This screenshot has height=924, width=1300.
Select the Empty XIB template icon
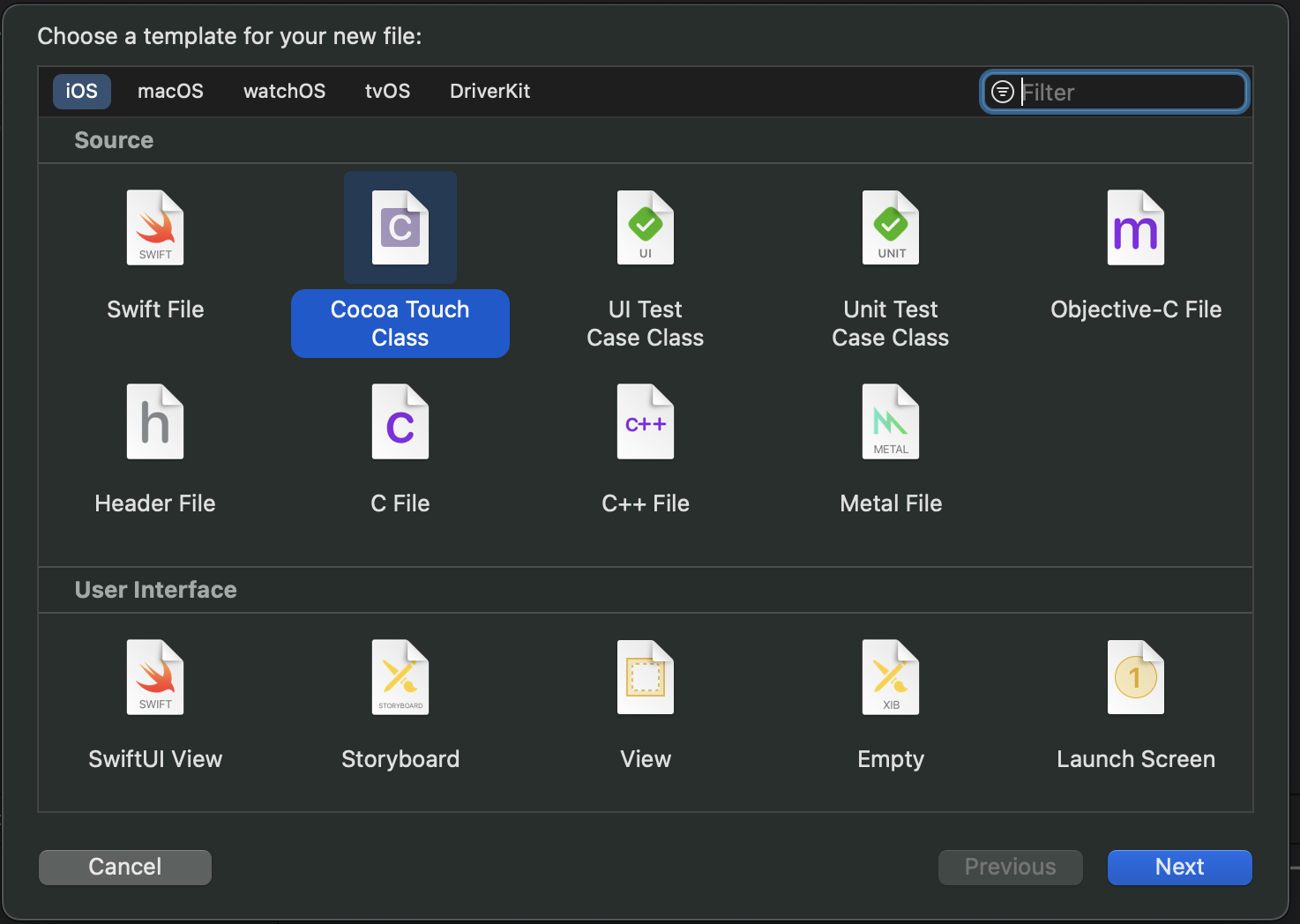(x=891, y=677)
